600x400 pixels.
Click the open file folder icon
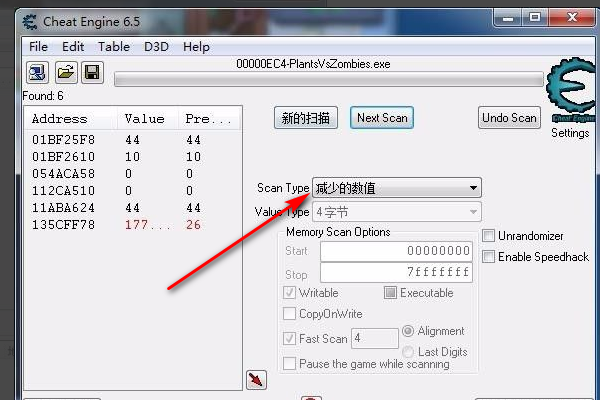(x=66, y=72)
